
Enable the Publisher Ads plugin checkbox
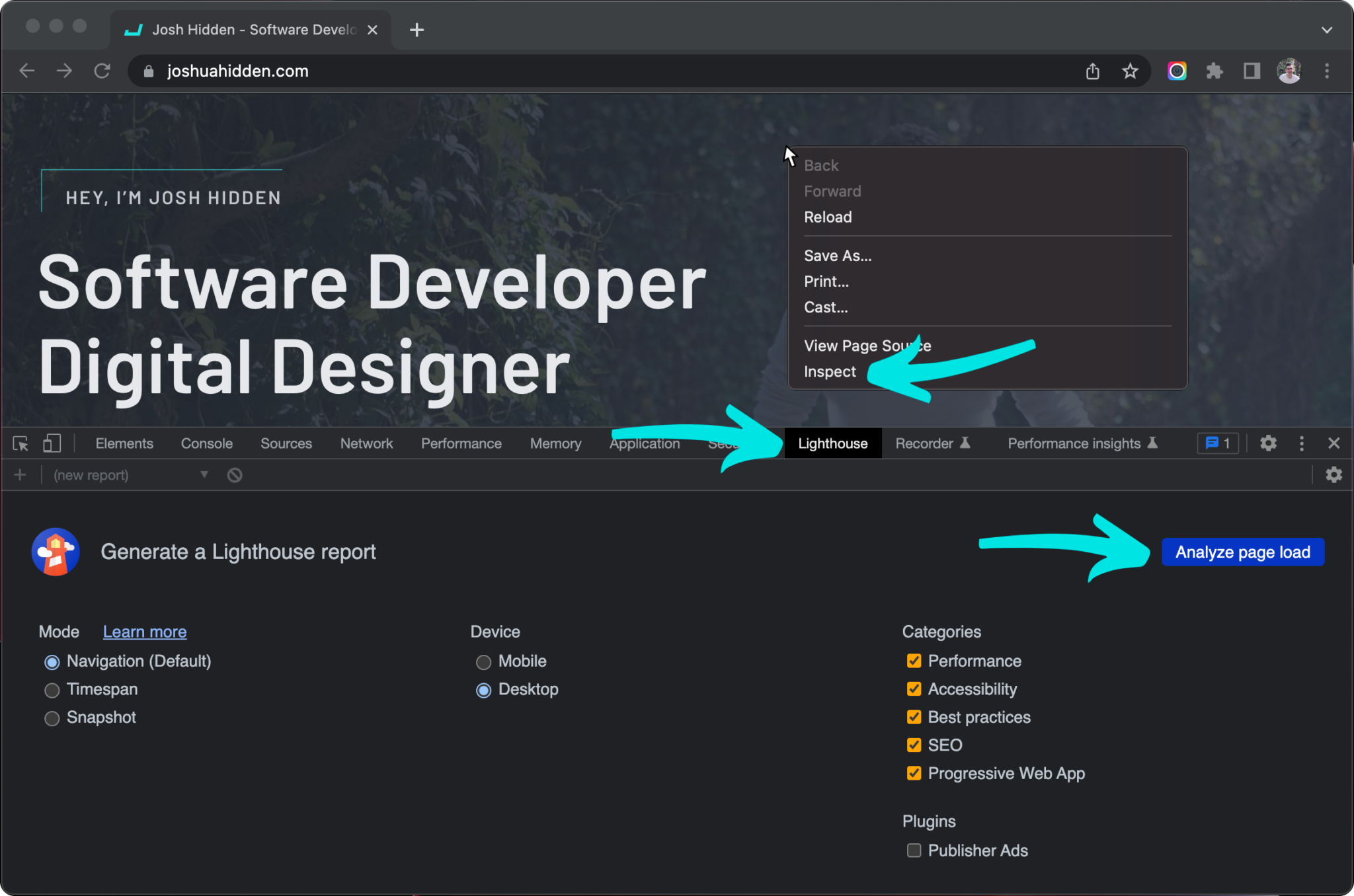coord(914,850)
